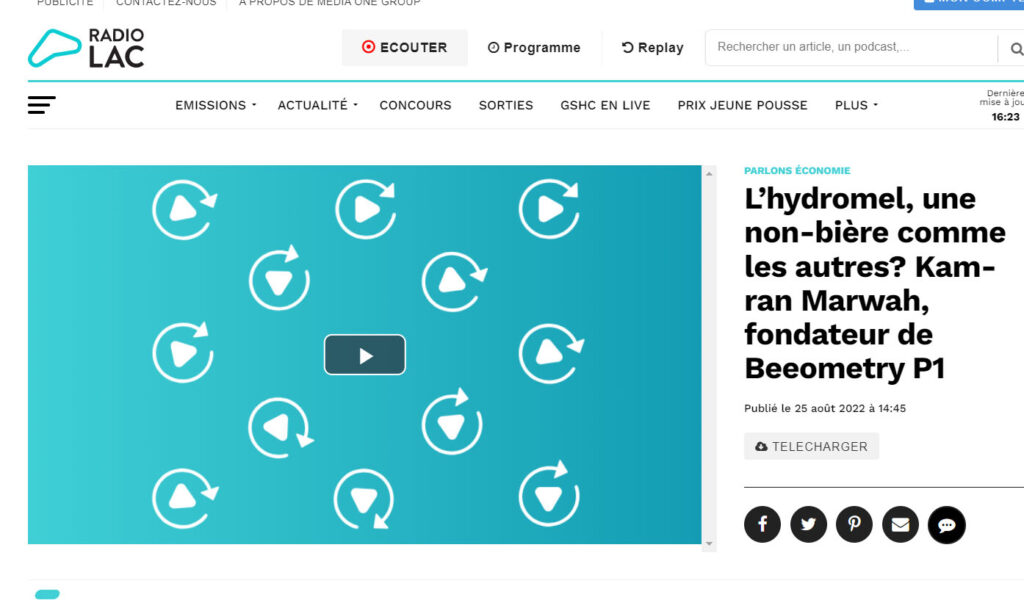Image resolution: width=1024 pixels, height=600 pixels.
Task: Share article on Facebook
Action: pos(762,524)
